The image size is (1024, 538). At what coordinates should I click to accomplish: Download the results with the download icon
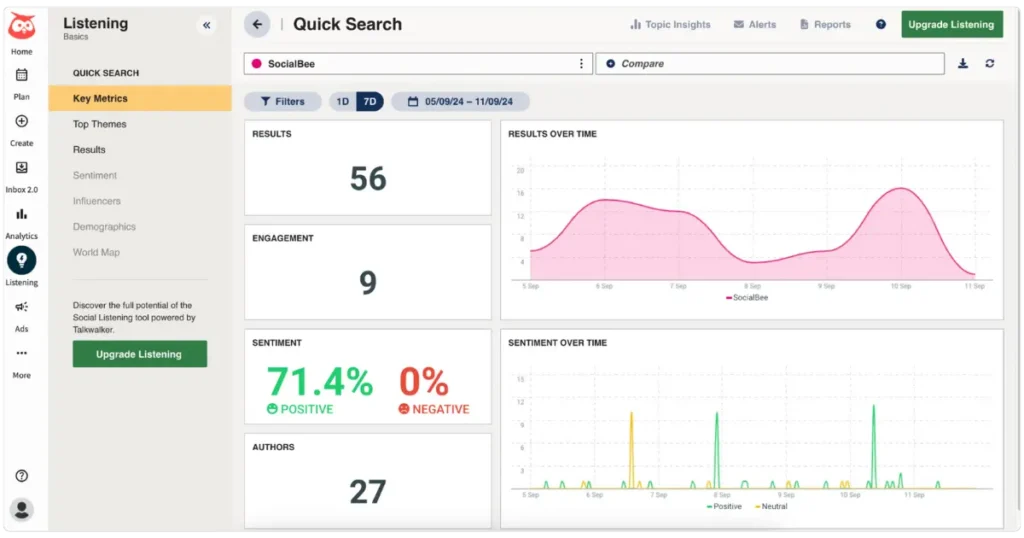(963, 64)
